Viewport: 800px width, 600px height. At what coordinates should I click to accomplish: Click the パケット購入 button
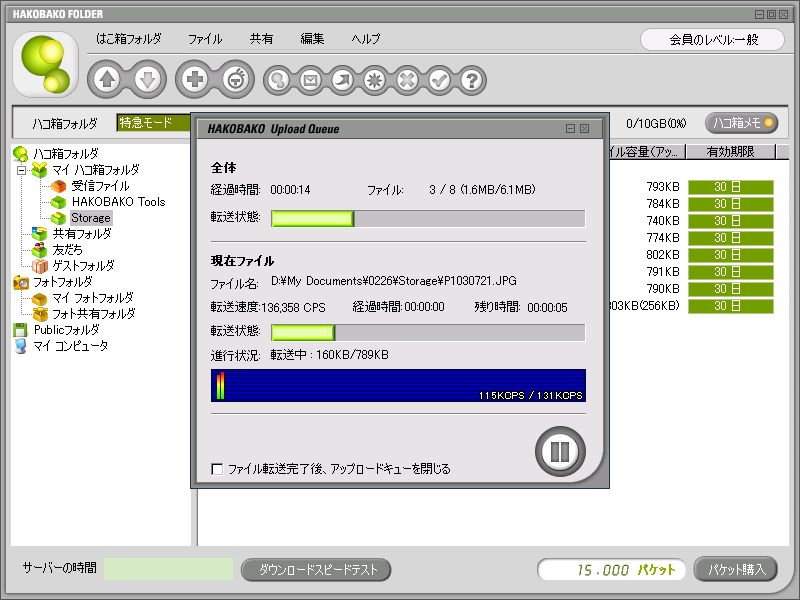(x=736, y=569)
